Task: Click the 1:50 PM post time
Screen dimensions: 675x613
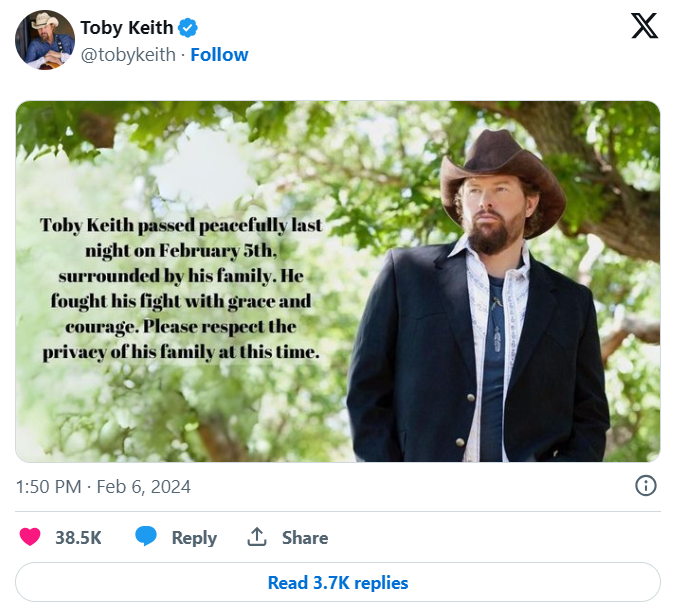Action: click(x=50, y=487)
